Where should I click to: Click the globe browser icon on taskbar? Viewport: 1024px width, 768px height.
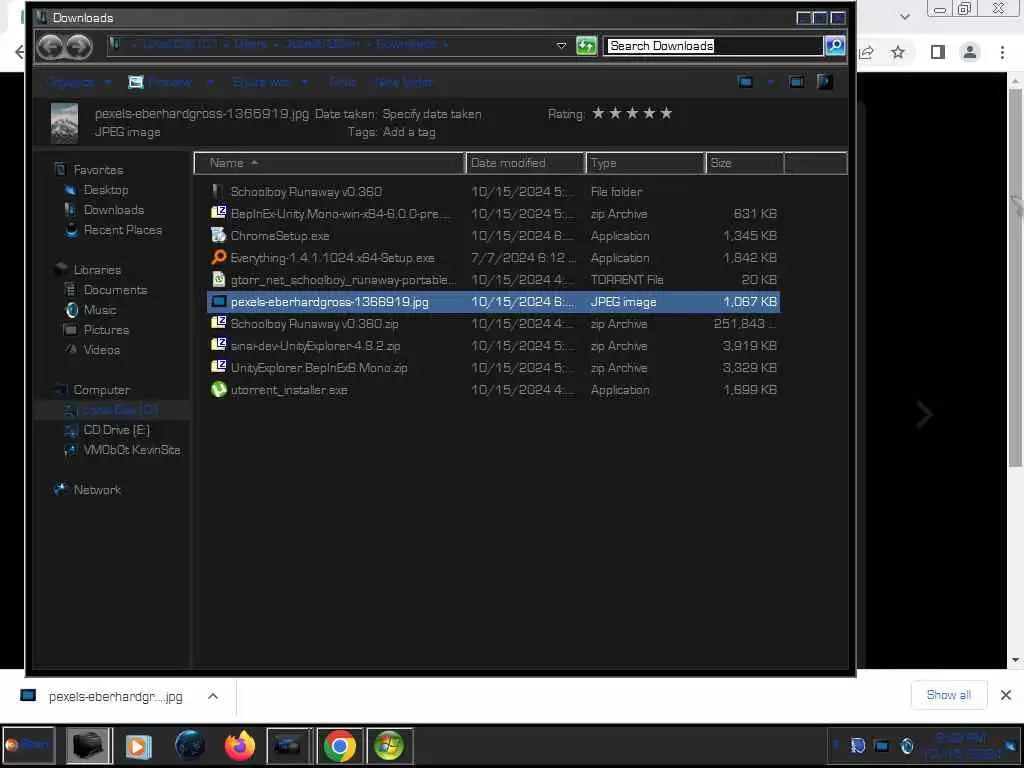coord(189,745)
